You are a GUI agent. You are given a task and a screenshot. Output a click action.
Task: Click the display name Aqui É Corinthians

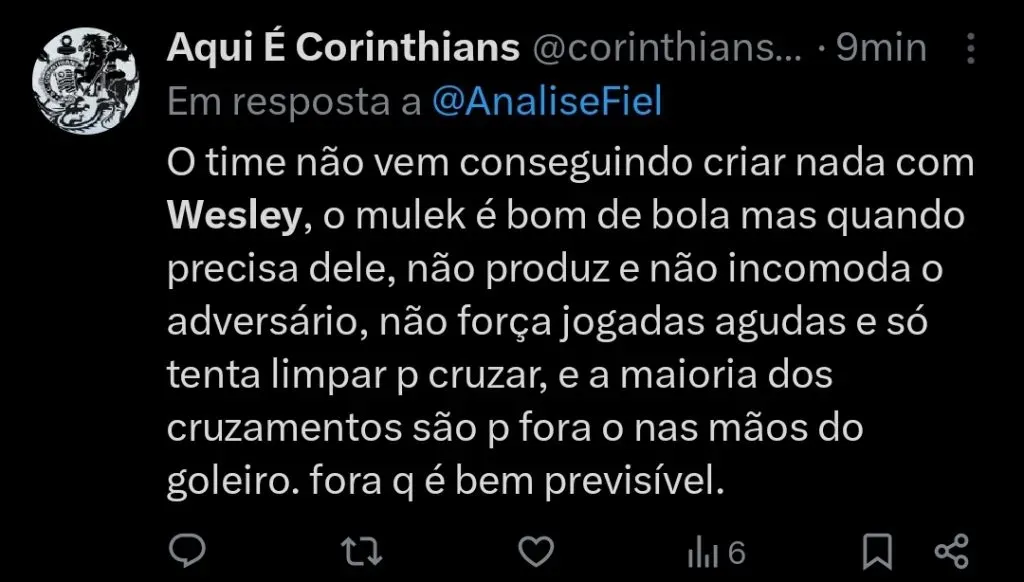(x=343, y=47)
